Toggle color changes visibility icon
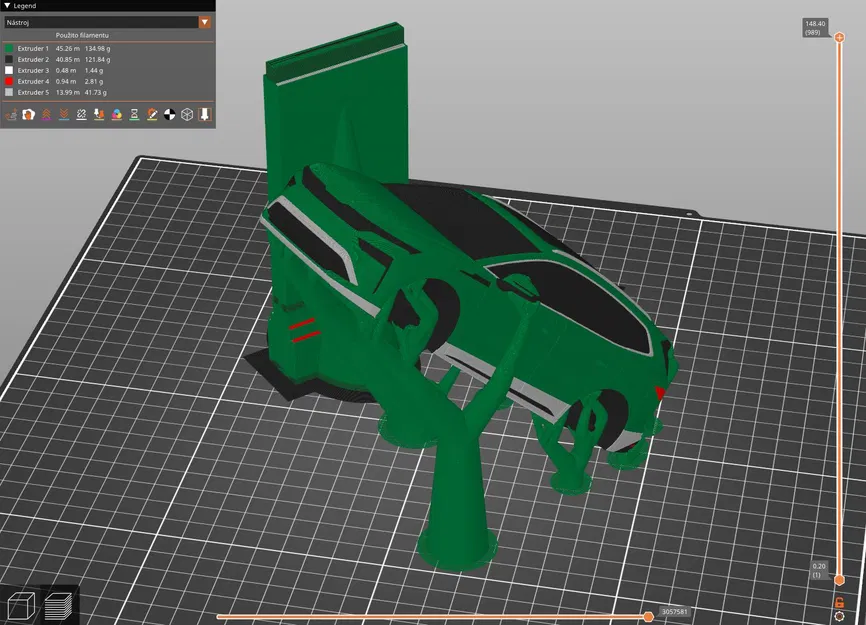Viewport: 866px width, 625px height. [x=117, y=114]
